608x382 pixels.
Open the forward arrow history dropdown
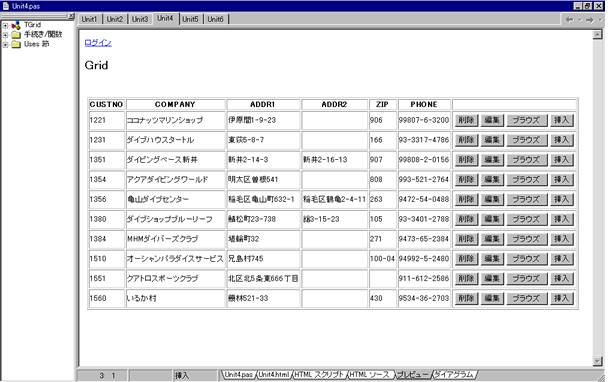pos(600,19)
